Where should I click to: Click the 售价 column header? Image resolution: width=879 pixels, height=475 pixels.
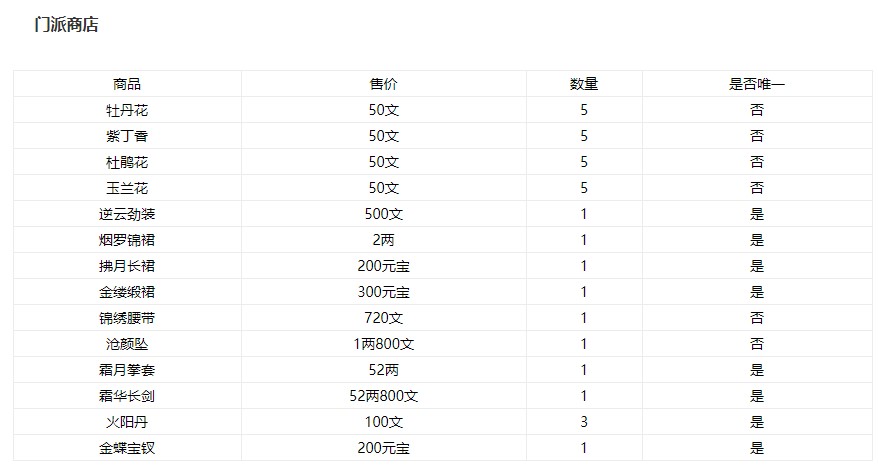383,84
